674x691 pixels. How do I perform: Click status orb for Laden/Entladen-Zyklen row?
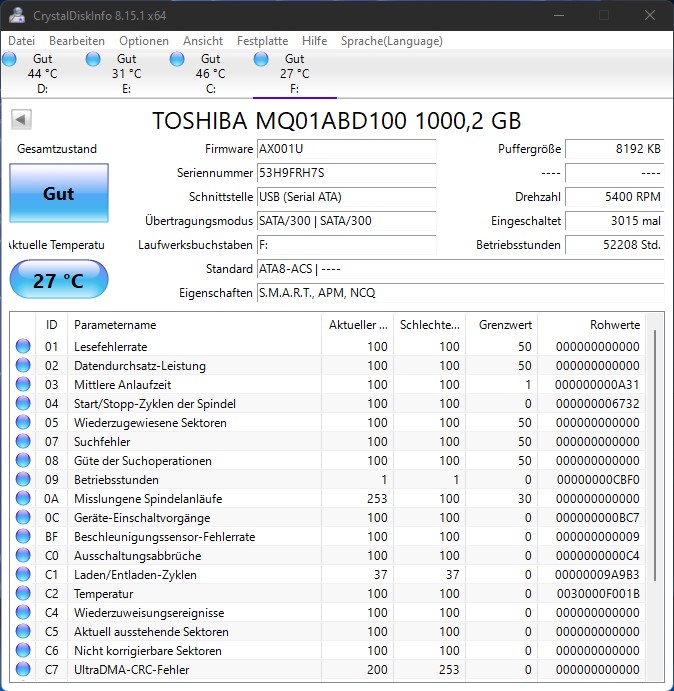pyautogui.click(x=23, y=574)
